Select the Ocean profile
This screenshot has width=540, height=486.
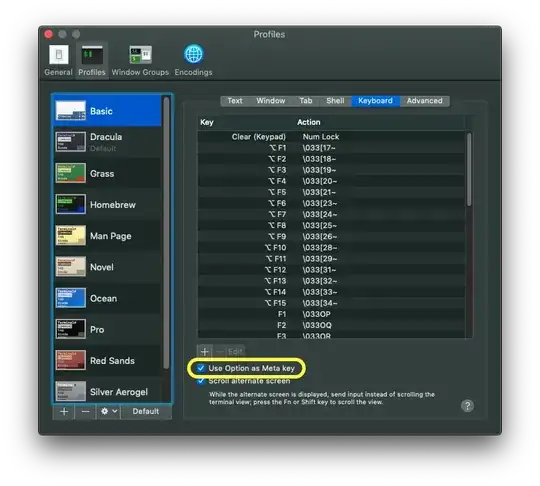[107, 298]
